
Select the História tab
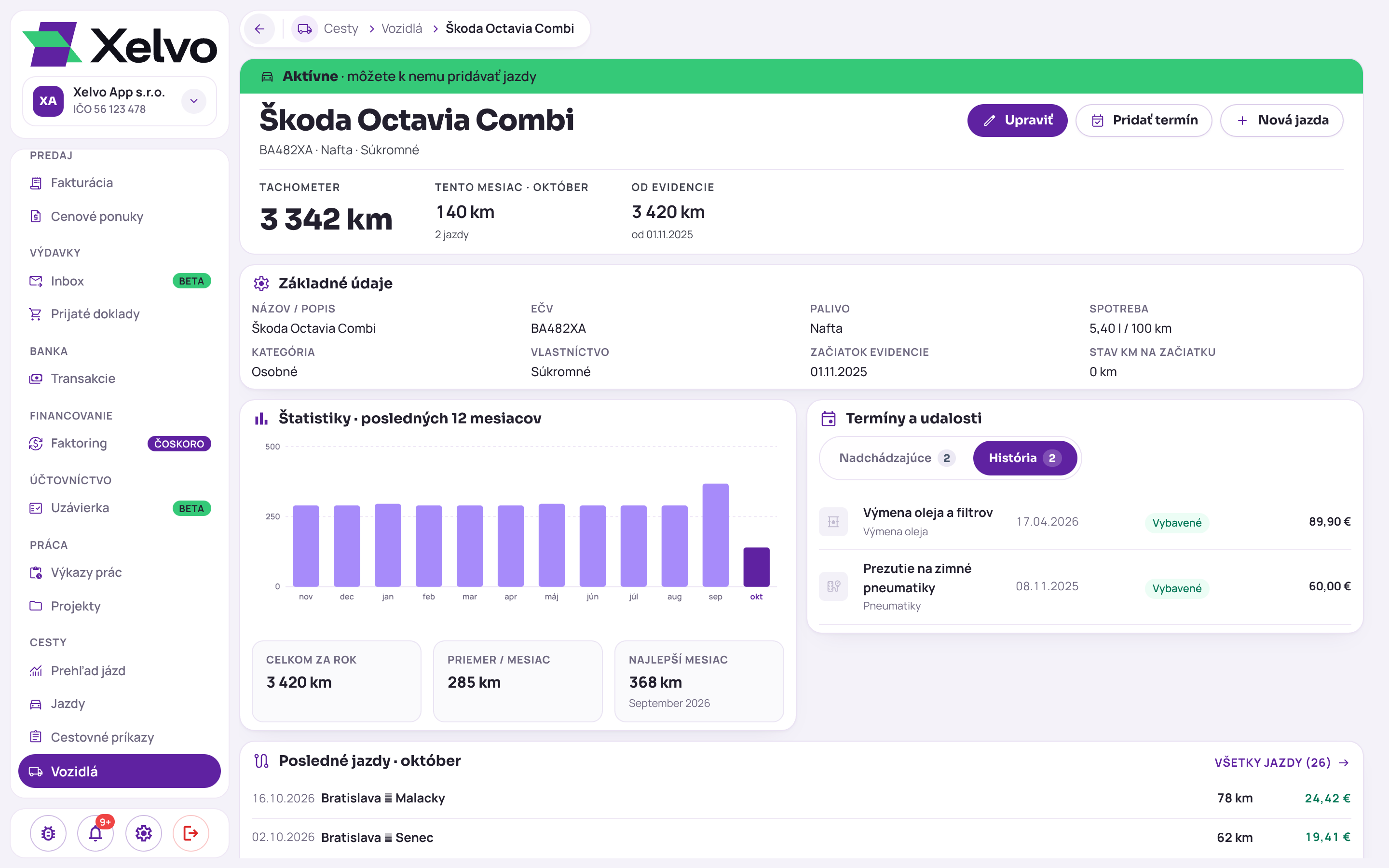tap(1025, 458)
